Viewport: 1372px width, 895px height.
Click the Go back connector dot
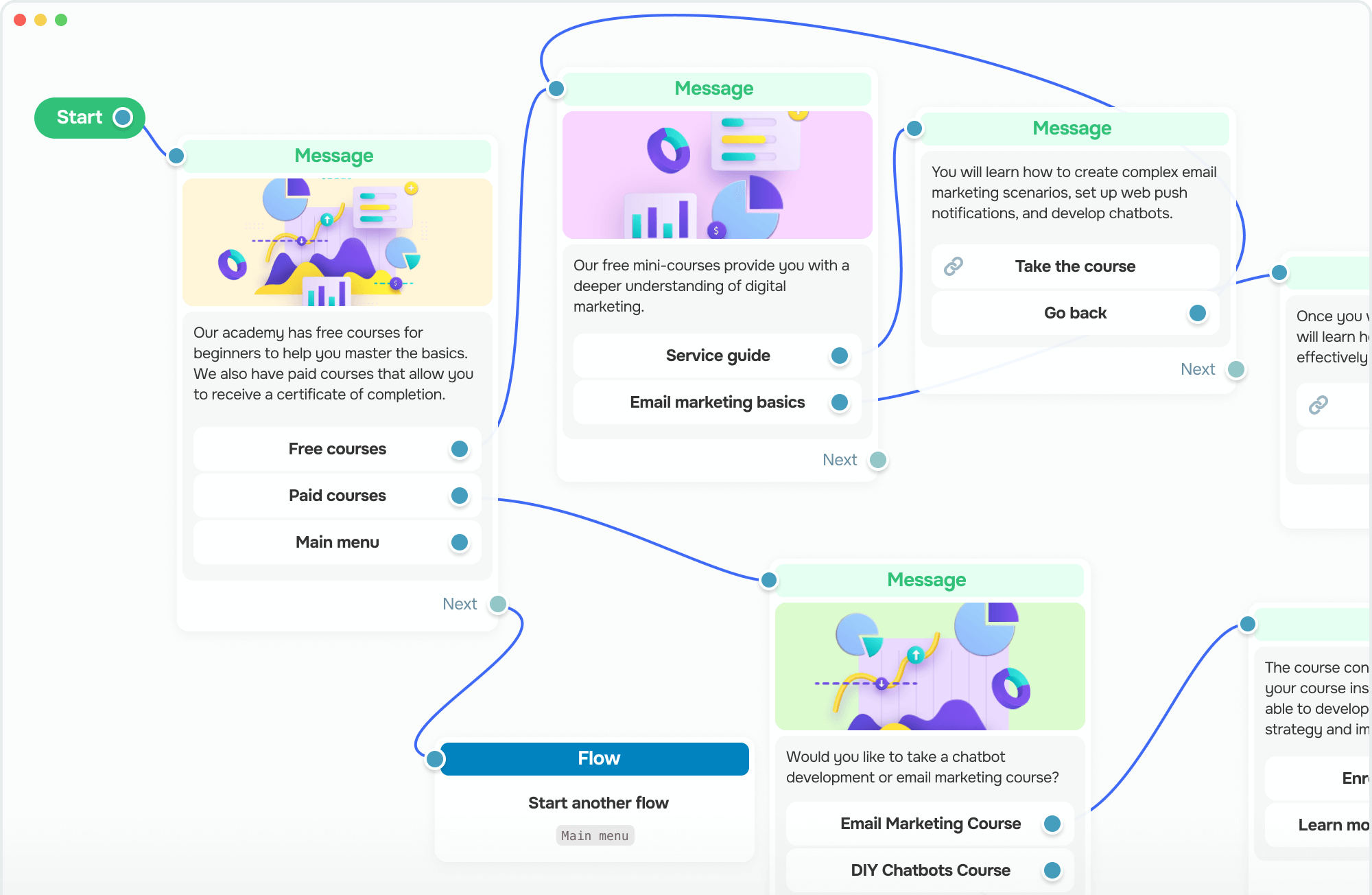pyautogui.click(x=1193, y=313)
